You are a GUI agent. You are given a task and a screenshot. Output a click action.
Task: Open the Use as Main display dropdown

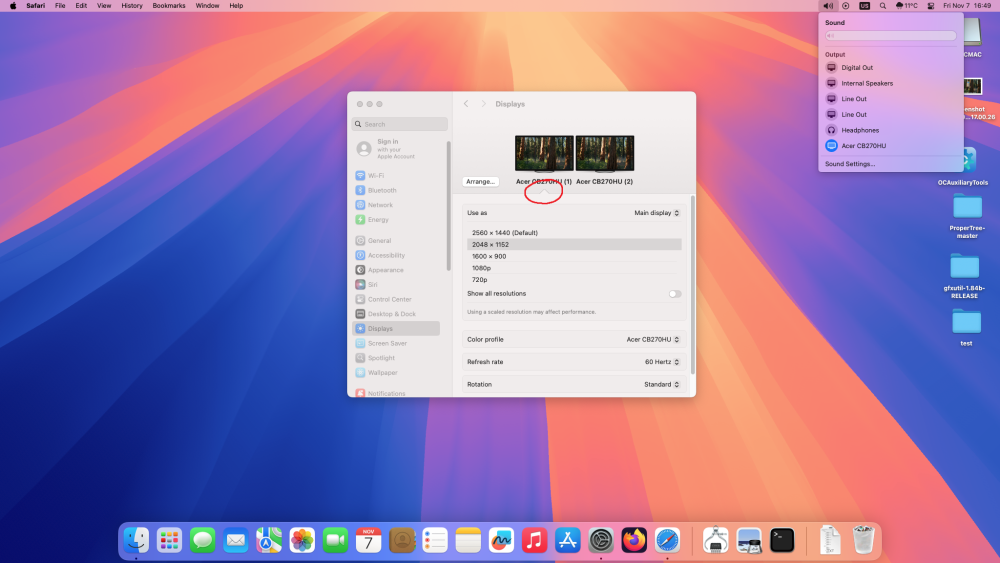[657, 213]
